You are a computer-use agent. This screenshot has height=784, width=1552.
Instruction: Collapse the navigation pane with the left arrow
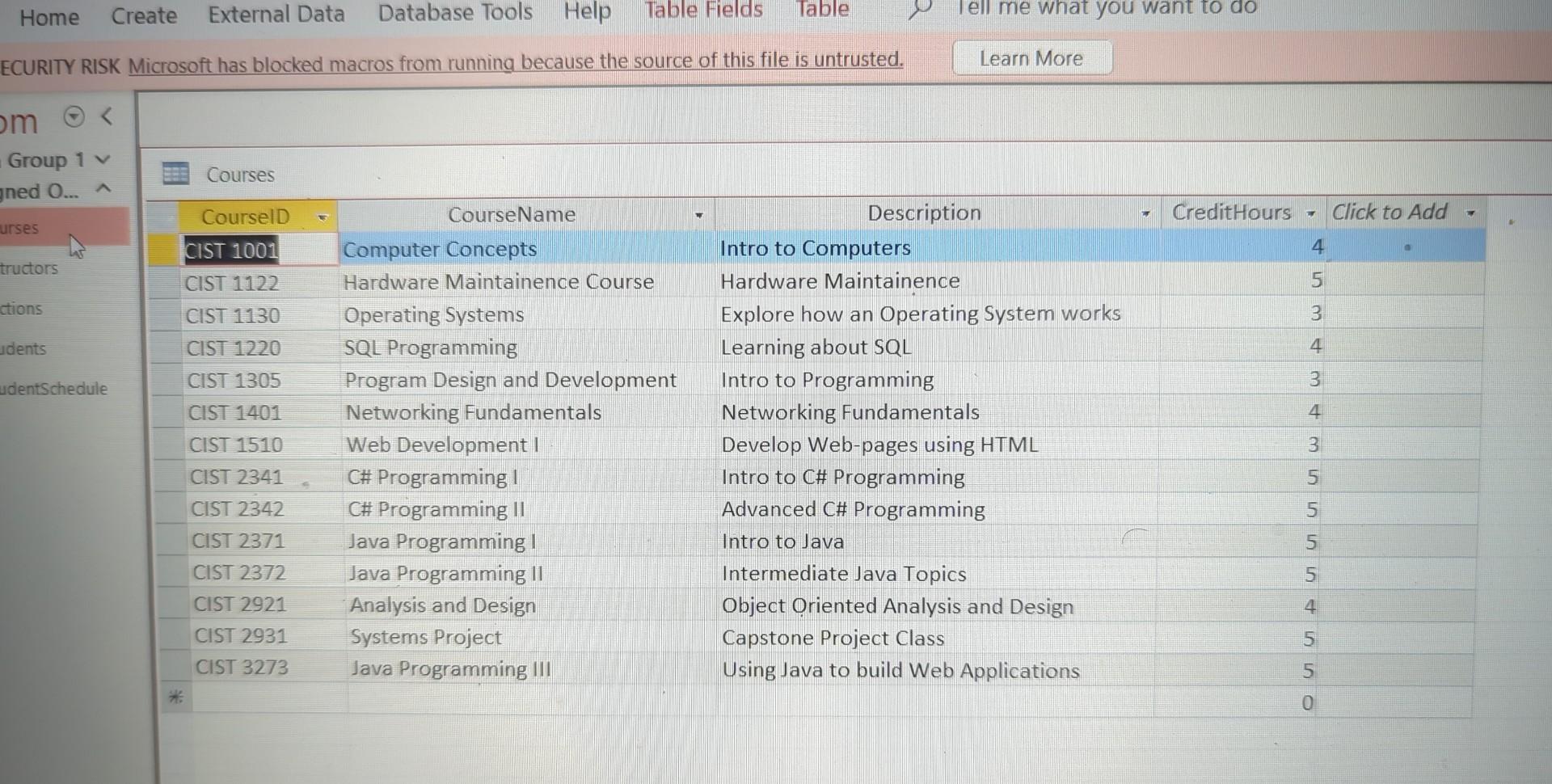pos(108,116)
